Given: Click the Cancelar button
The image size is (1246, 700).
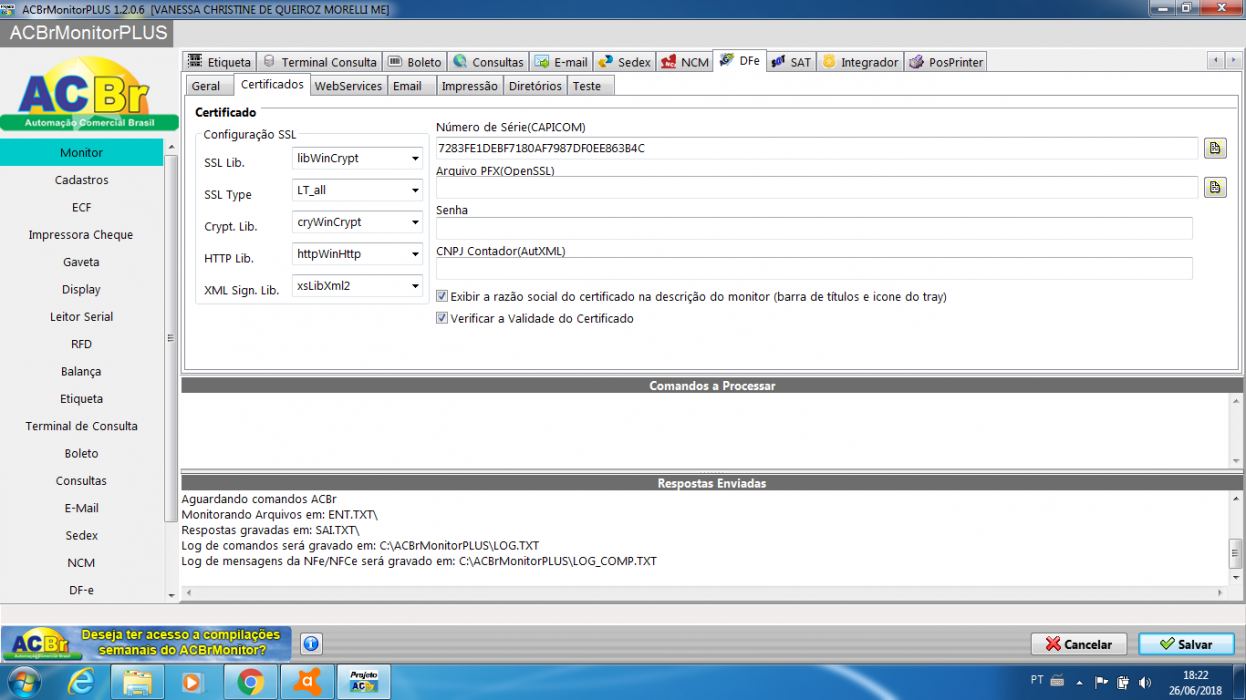Looking at the screenshot, I should [x=1078, y=644].
